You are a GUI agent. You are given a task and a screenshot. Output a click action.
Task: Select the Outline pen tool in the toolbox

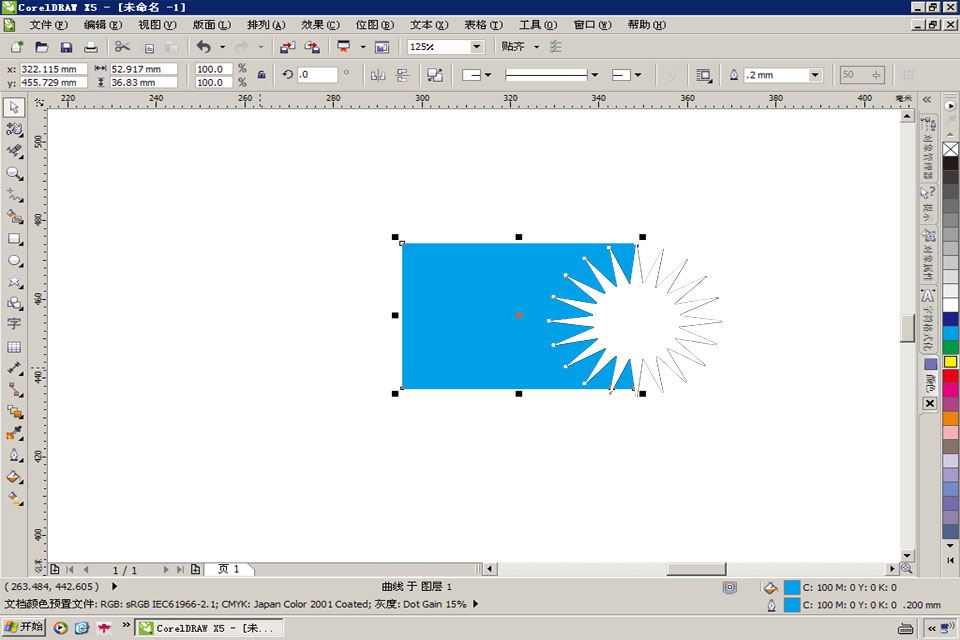click(14, 455)
